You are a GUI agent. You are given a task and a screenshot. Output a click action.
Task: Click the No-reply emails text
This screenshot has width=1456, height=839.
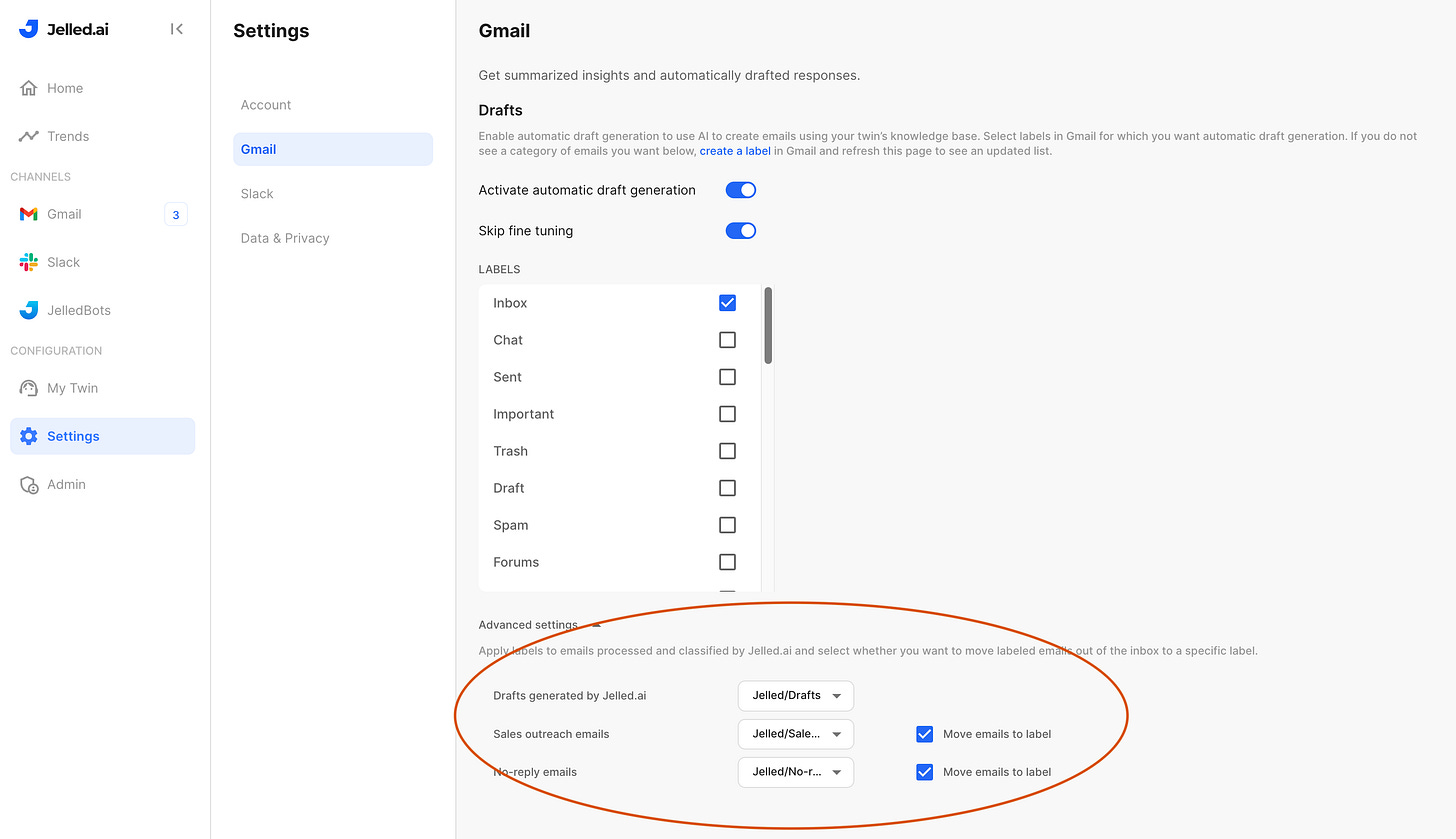click(535, 772)
